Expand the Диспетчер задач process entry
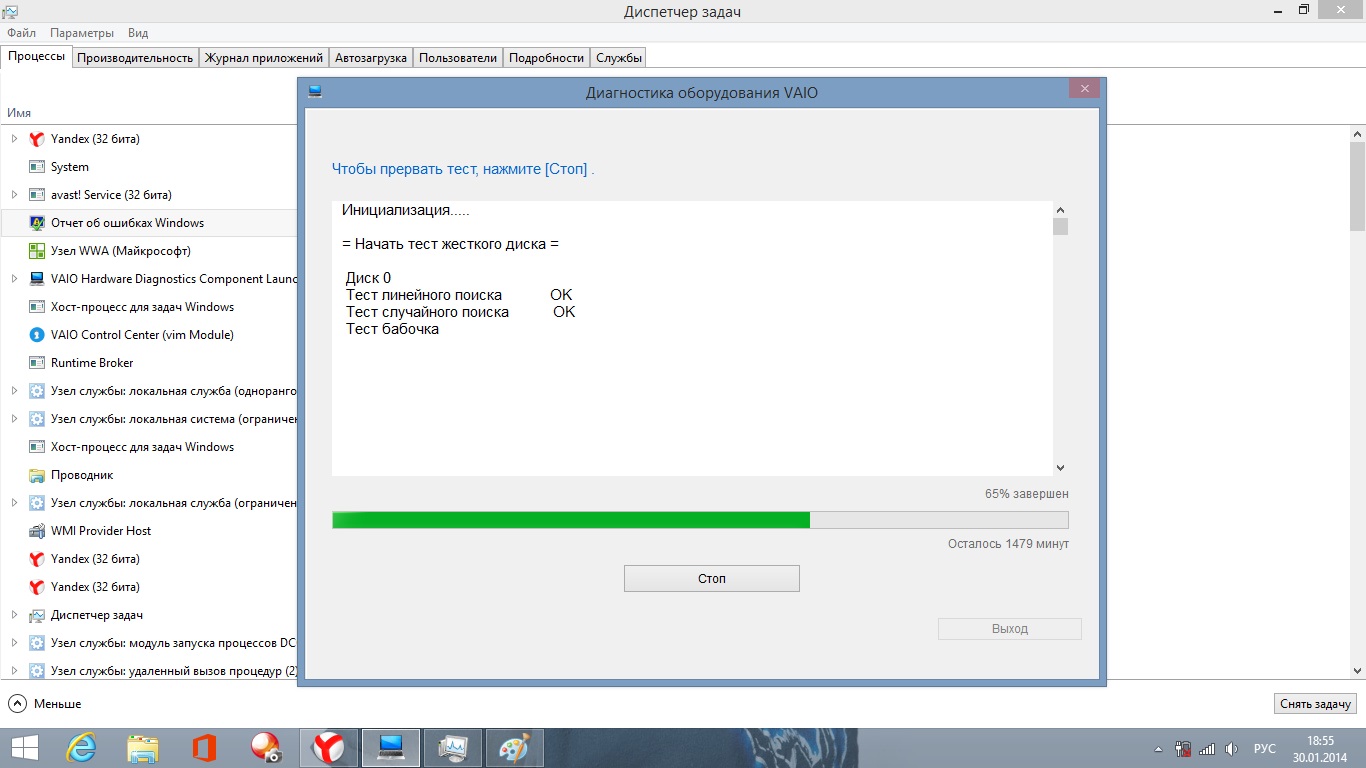Viewport: 1366px width, 768px height. (14, 615)
